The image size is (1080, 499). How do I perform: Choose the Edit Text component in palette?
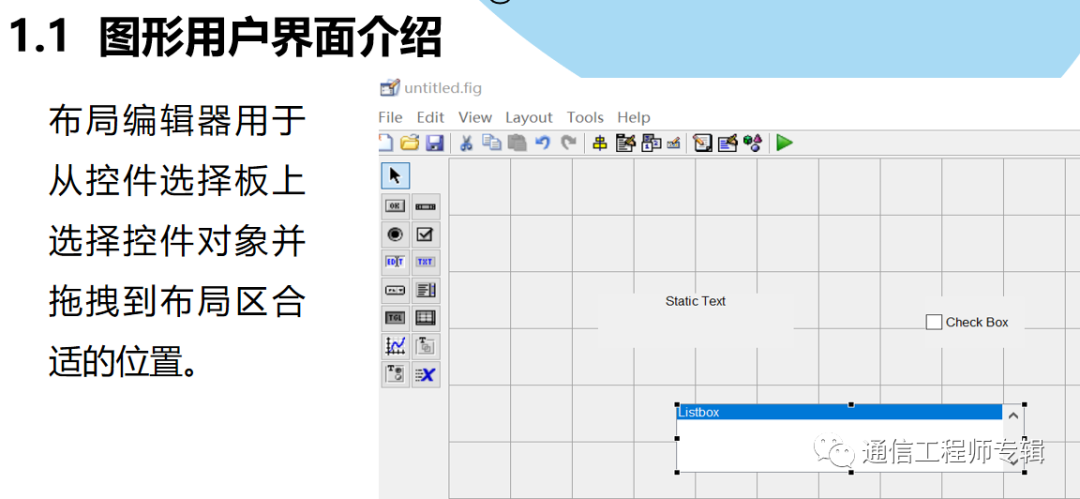pos(395,262)
